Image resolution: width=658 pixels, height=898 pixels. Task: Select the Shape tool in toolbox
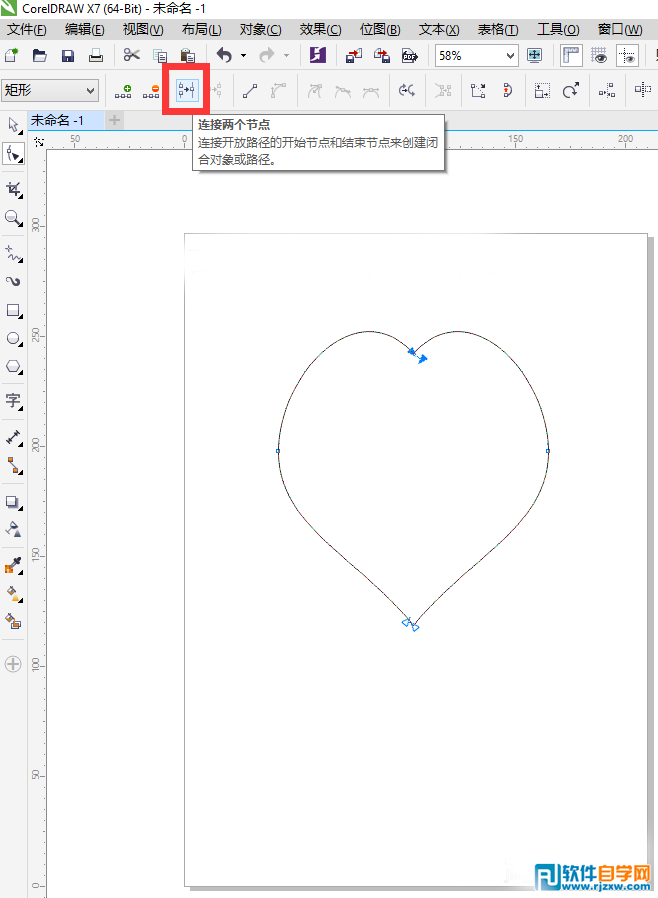pos(14,154)
